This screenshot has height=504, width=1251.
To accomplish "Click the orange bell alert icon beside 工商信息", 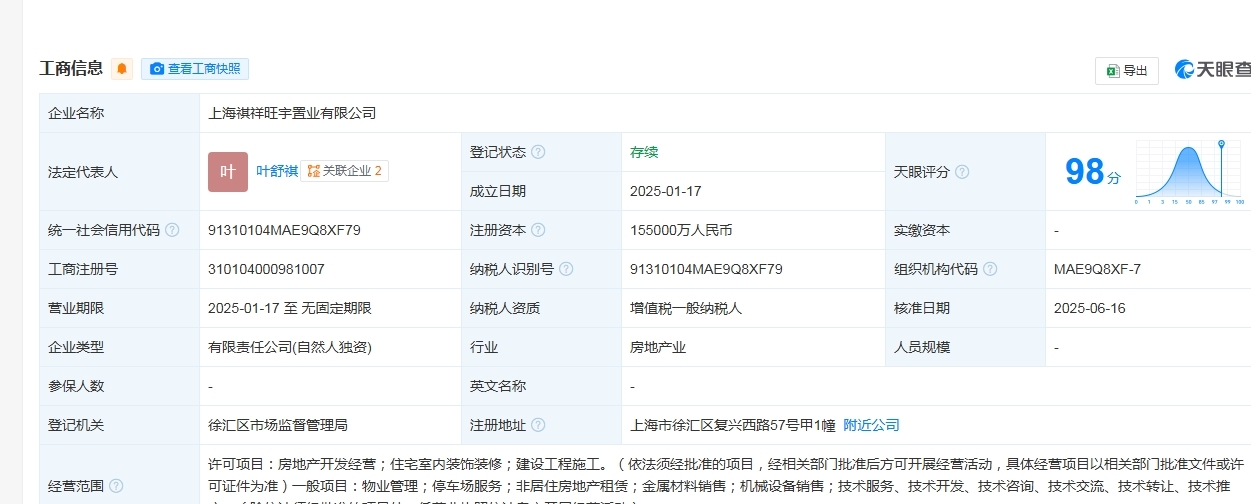I will coord(122,69).
